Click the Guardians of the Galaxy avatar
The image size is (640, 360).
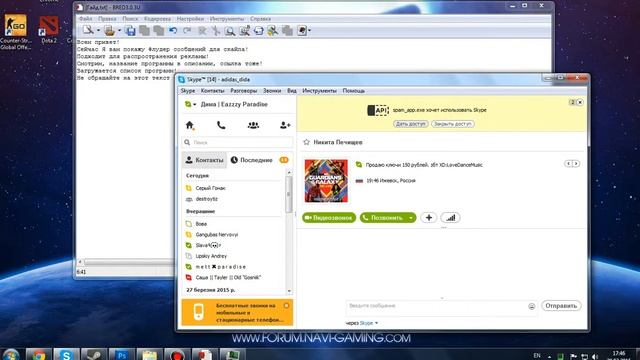pyautogui.click(x=326, y=181)
